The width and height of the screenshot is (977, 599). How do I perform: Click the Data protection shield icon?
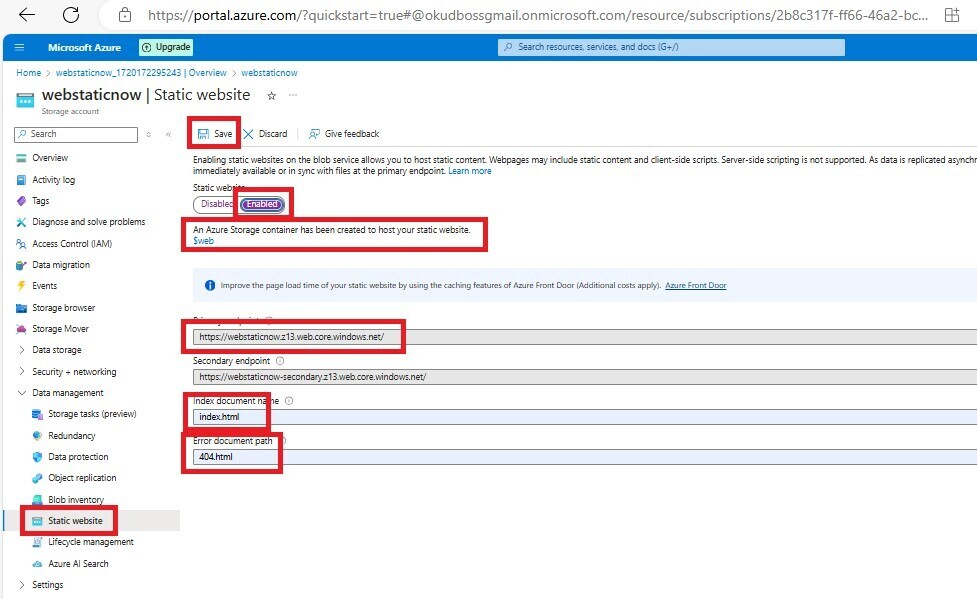point(37,457)
